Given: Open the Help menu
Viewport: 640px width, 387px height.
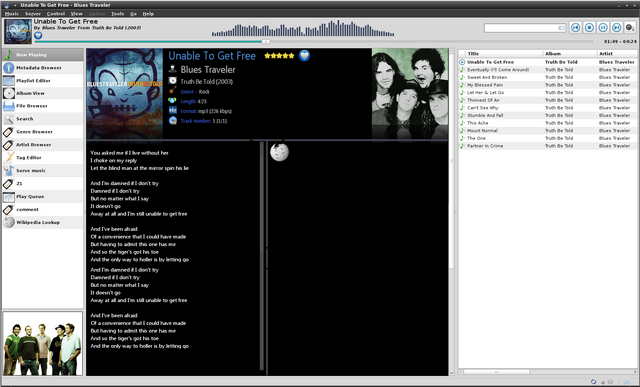Looking at the screenshot, I should pos(148,13).
